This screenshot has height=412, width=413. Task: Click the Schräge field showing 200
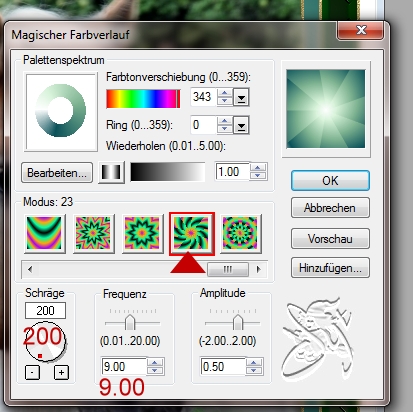(45, 311)
